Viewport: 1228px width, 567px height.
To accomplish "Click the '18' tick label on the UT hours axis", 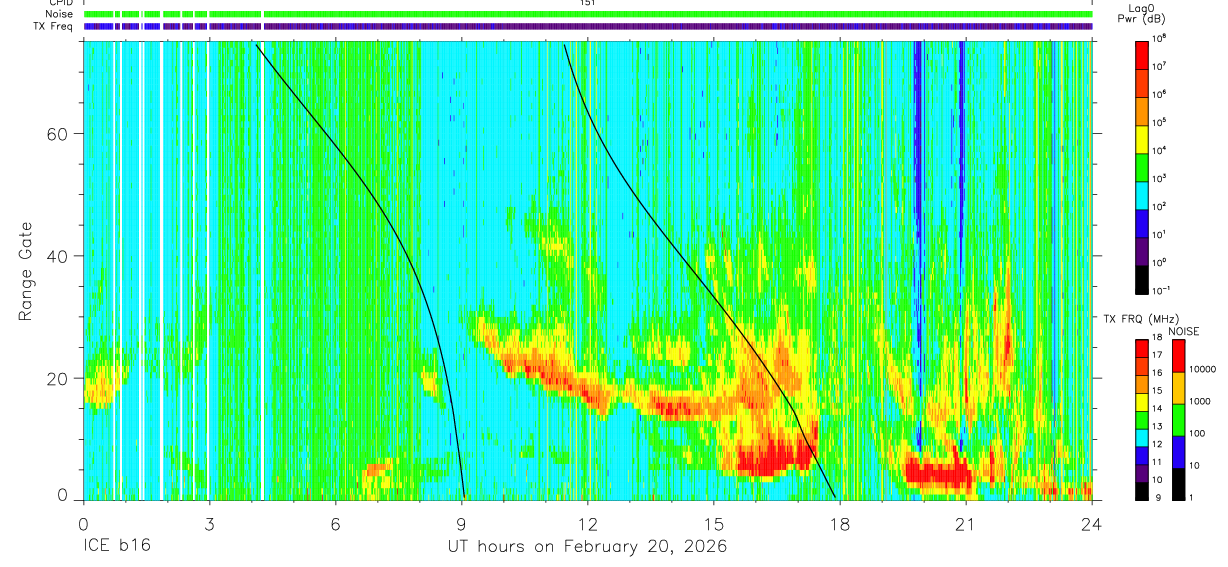I will (x=840, y=523).
